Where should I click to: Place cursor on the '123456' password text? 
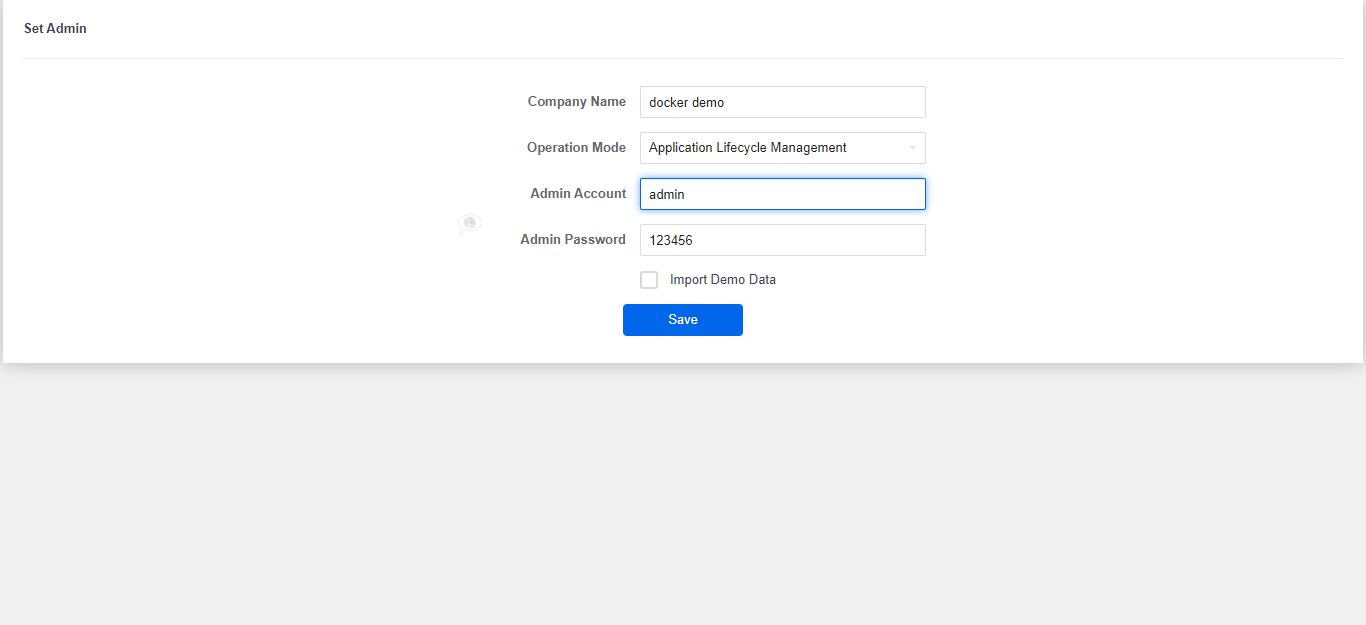tap(671, 240)
